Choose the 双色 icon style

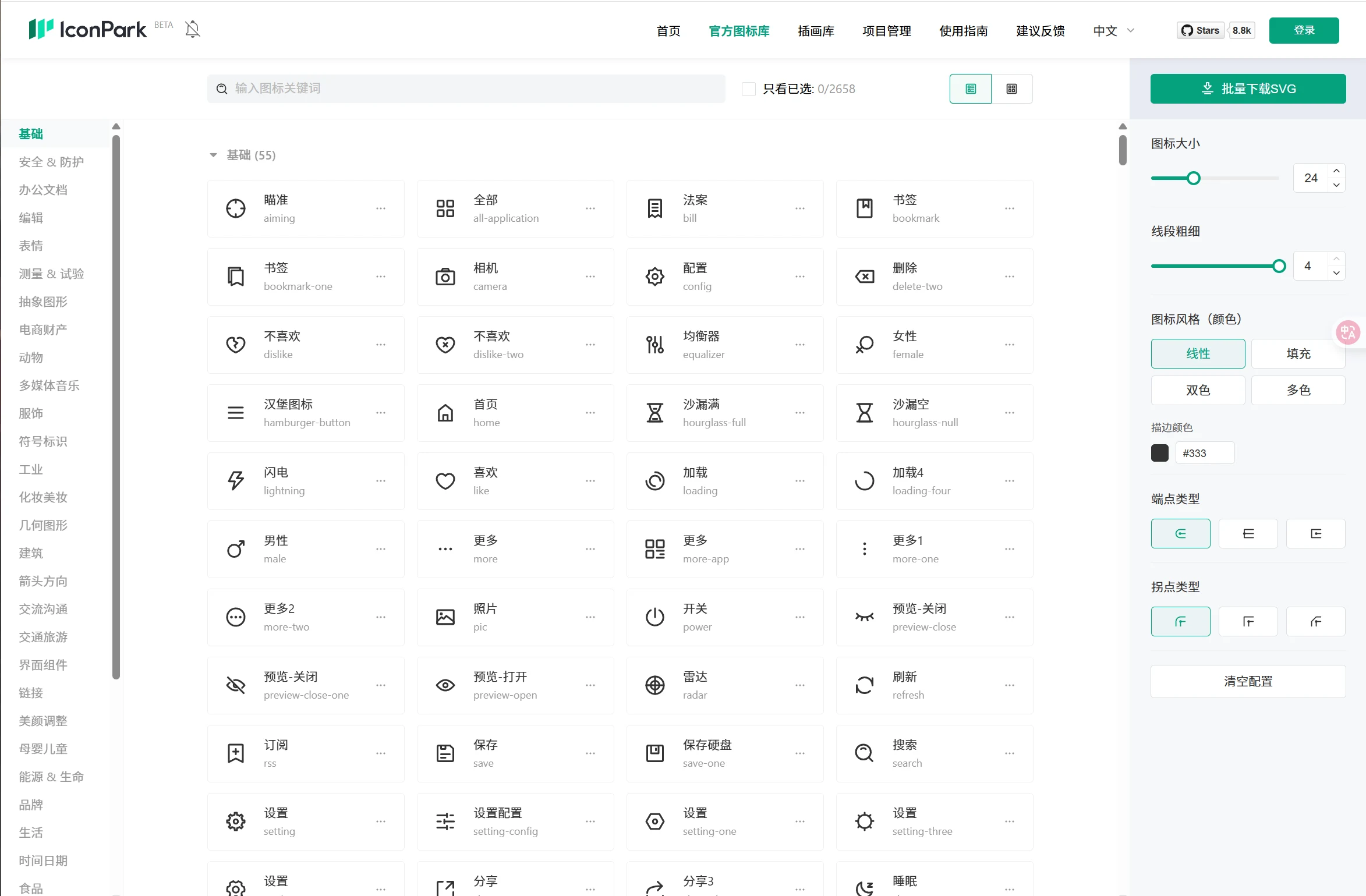[1198, 390]
